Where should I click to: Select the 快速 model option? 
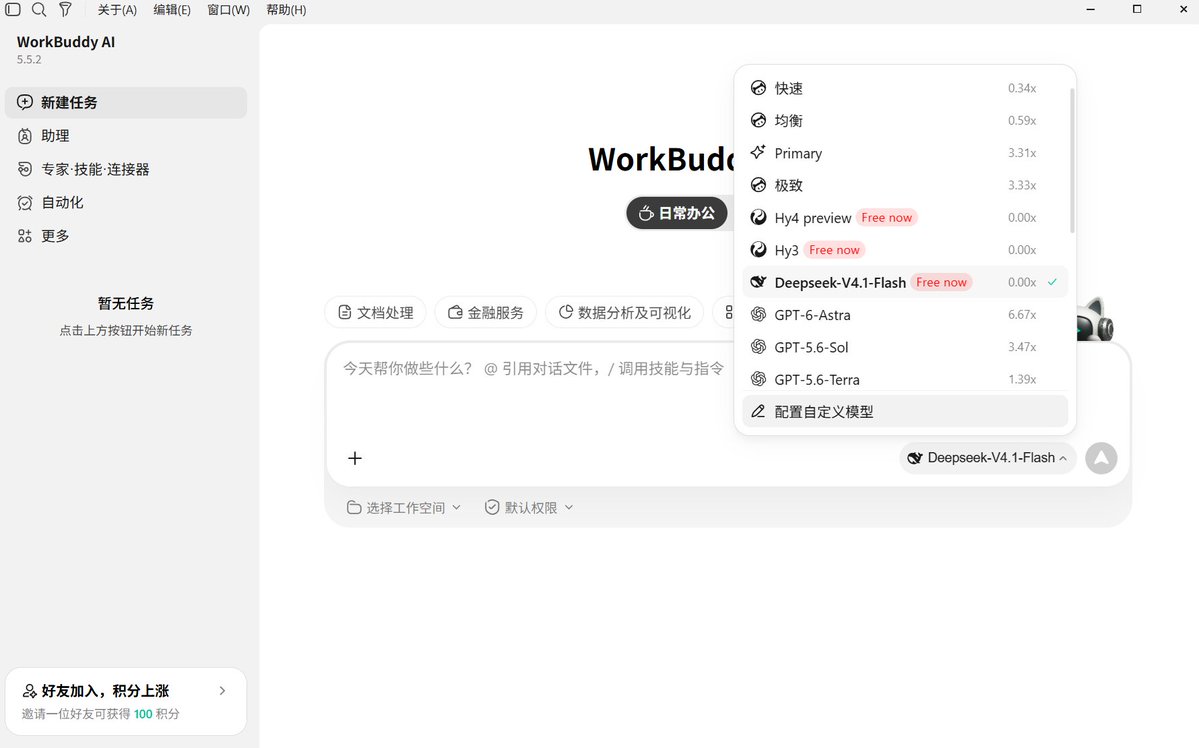[x=905, y=88]
